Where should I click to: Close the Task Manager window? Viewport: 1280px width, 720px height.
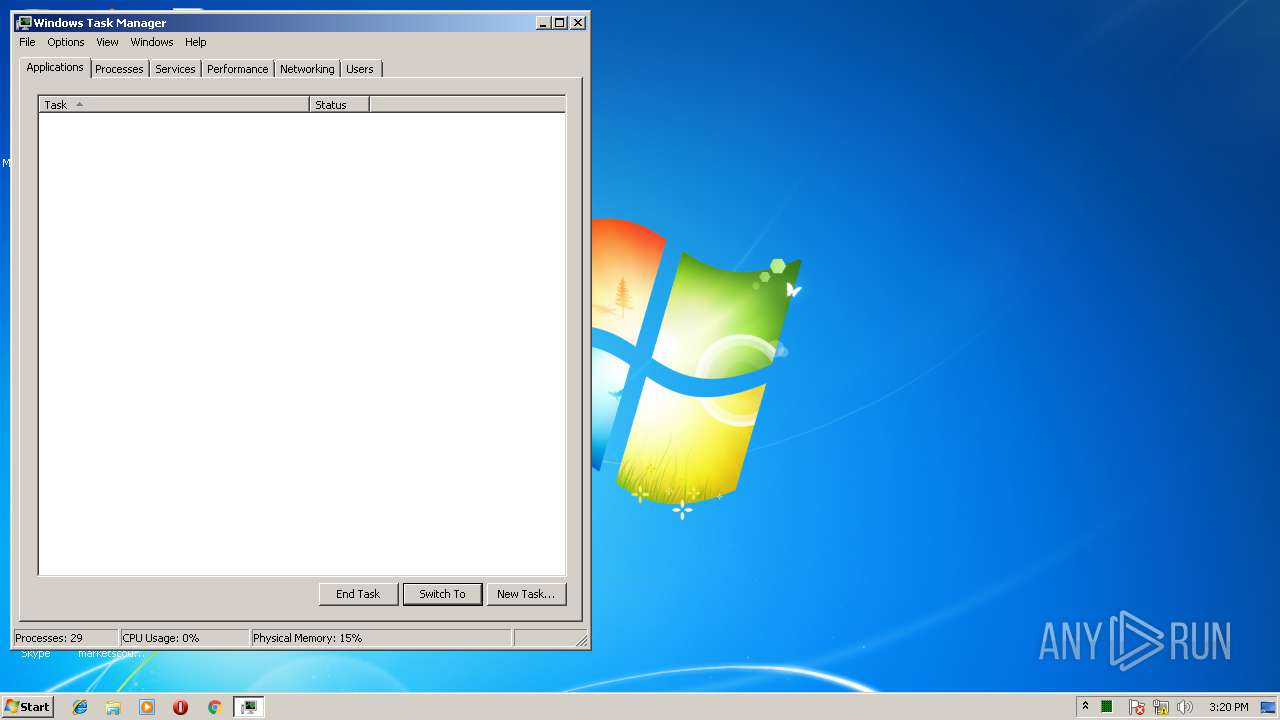coord(578,22)
